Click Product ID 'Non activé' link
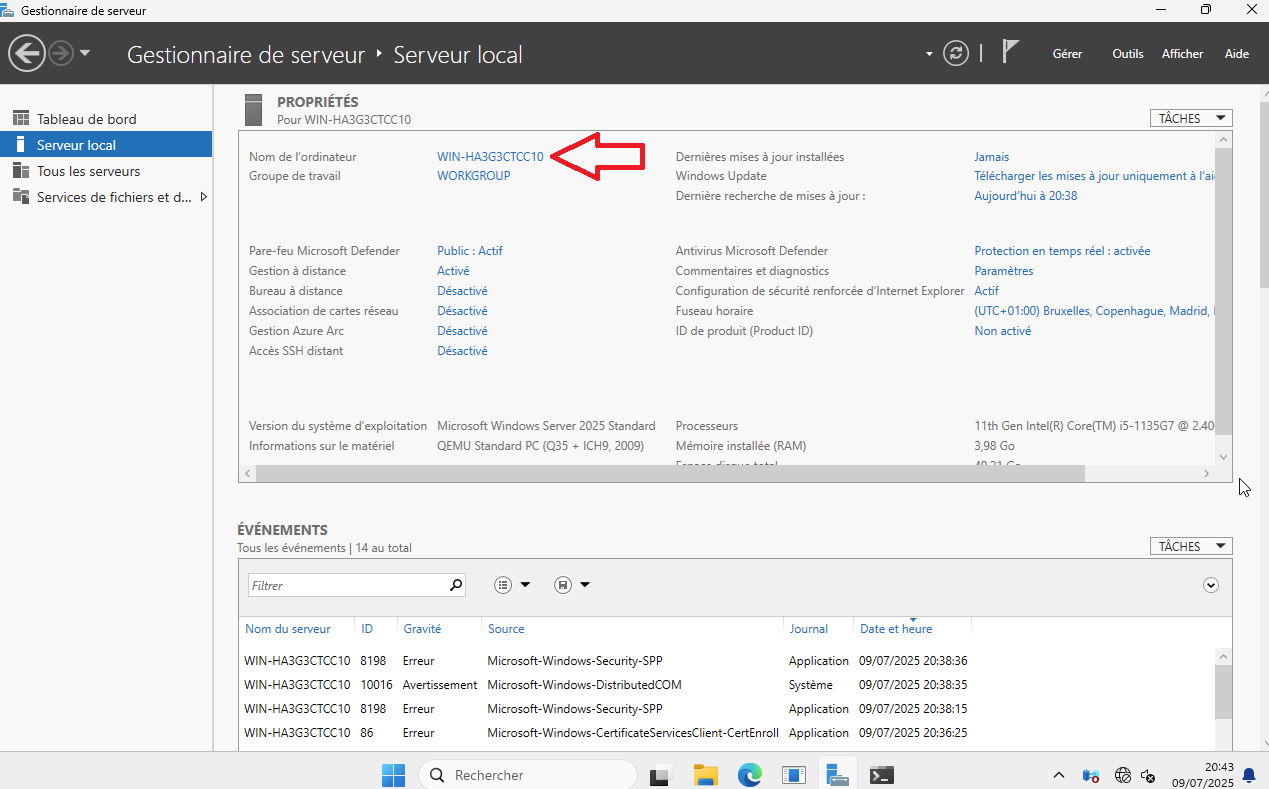Screen dimensions: 1269x789 1003,331
